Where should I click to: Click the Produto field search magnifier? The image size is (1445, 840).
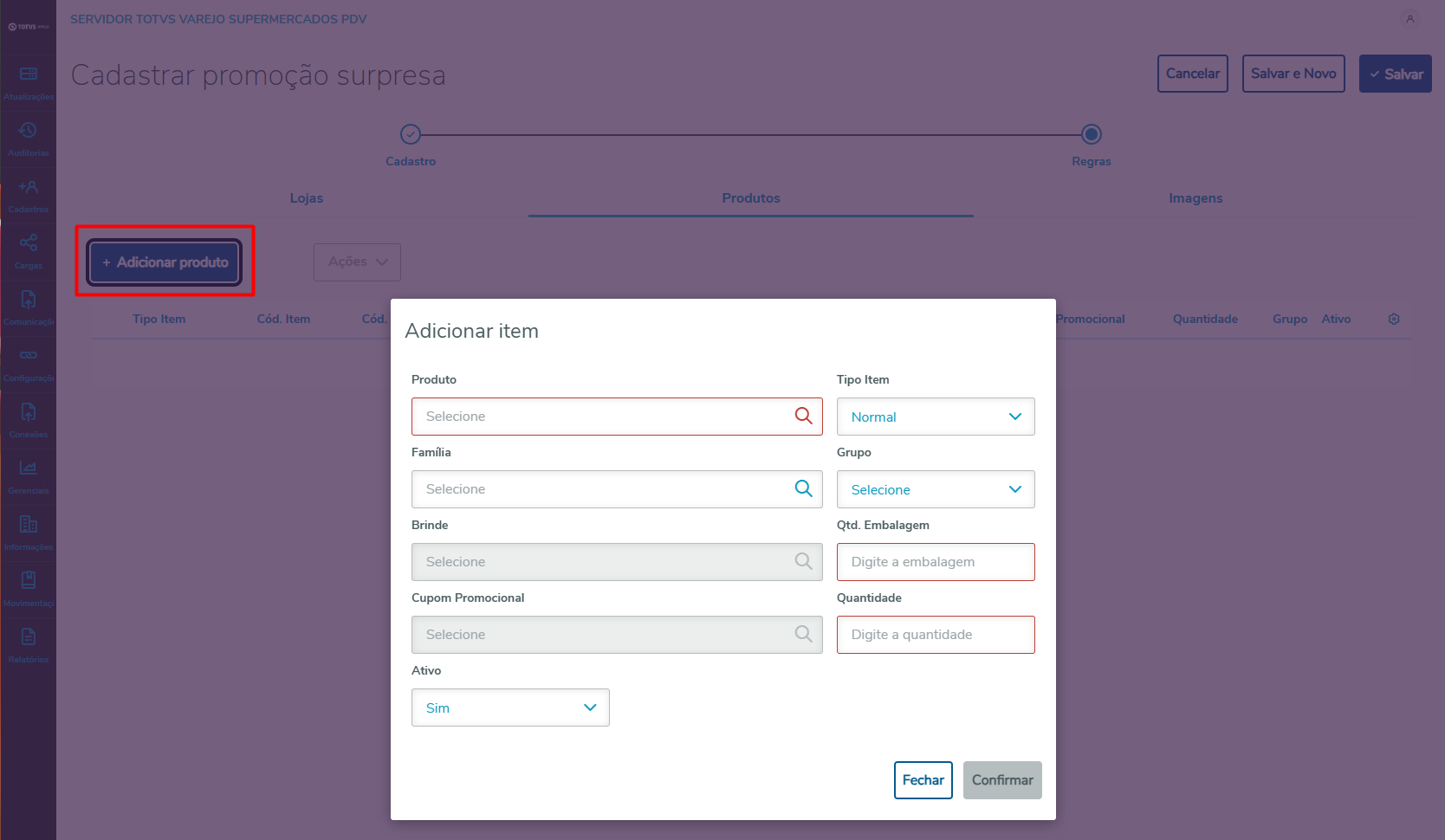[803, 417]
